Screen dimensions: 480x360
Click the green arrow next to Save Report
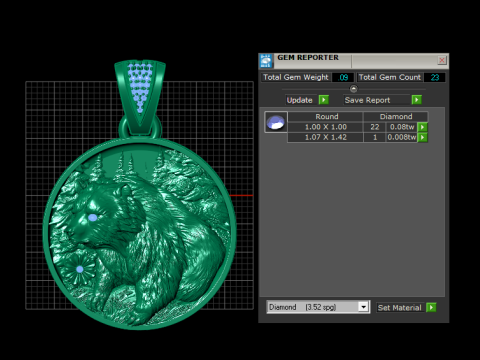pyautogui.click(x=417, y=100)
